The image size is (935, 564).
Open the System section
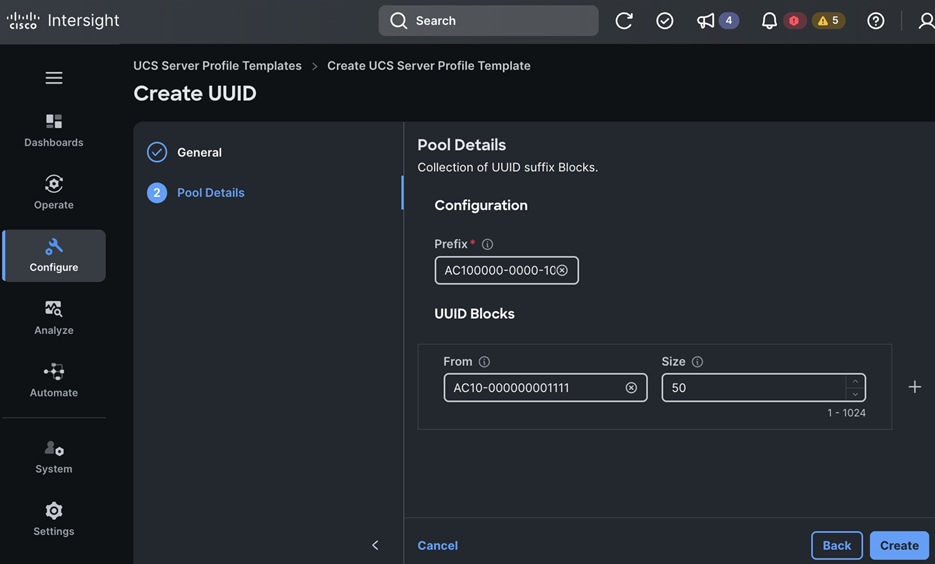(54, 457)
